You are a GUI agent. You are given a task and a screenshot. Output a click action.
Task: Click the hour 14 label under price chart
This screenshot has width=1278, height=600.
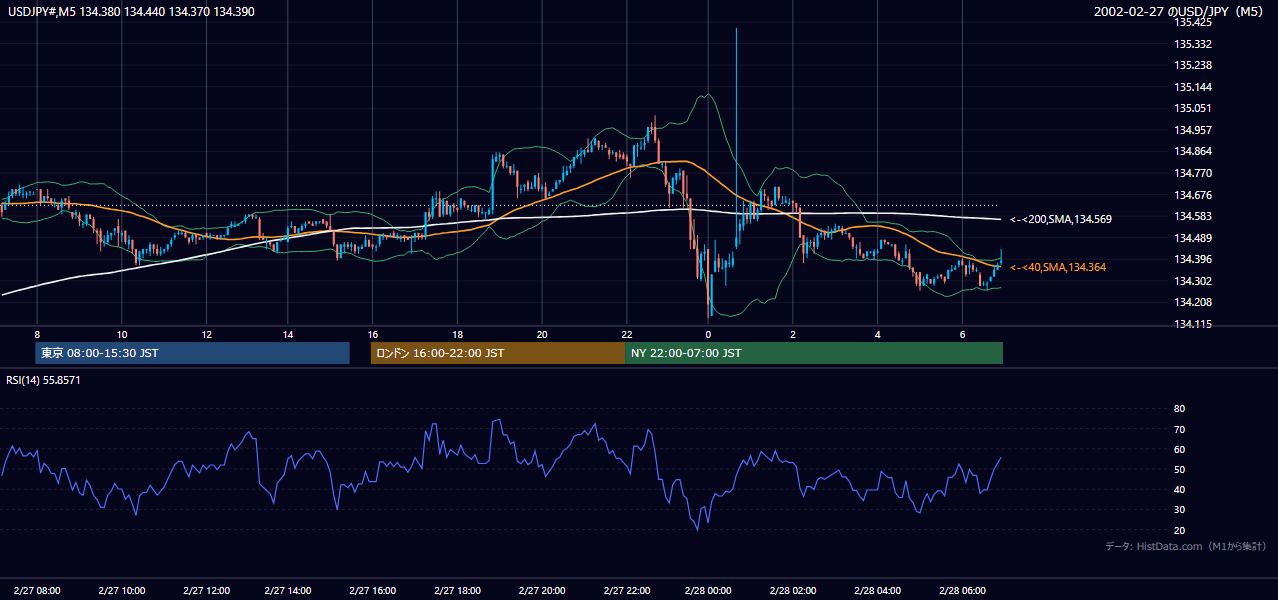tap(288, 334)
